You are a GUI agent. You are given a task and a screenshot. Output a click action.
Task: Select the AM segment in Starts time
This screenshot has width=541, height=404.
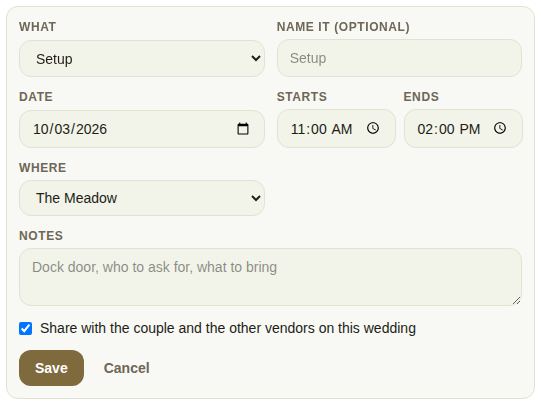coord(342,129)
